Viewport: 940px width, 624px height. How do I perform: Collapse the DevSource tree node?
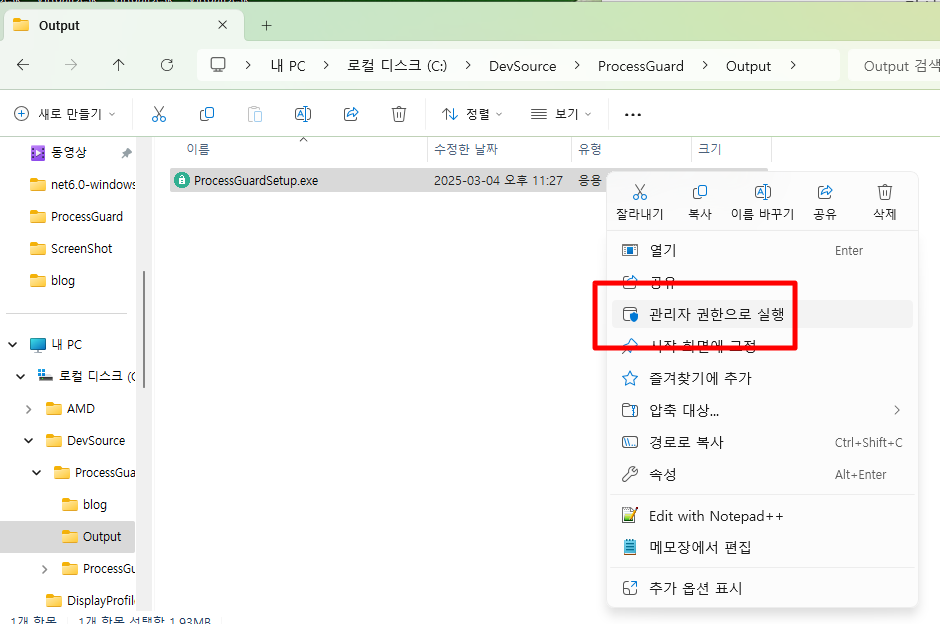28,441
